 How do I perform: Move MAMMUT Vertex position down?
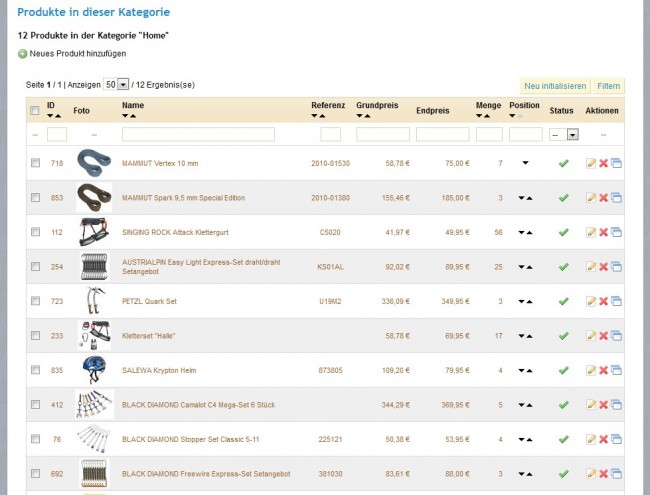525,163
